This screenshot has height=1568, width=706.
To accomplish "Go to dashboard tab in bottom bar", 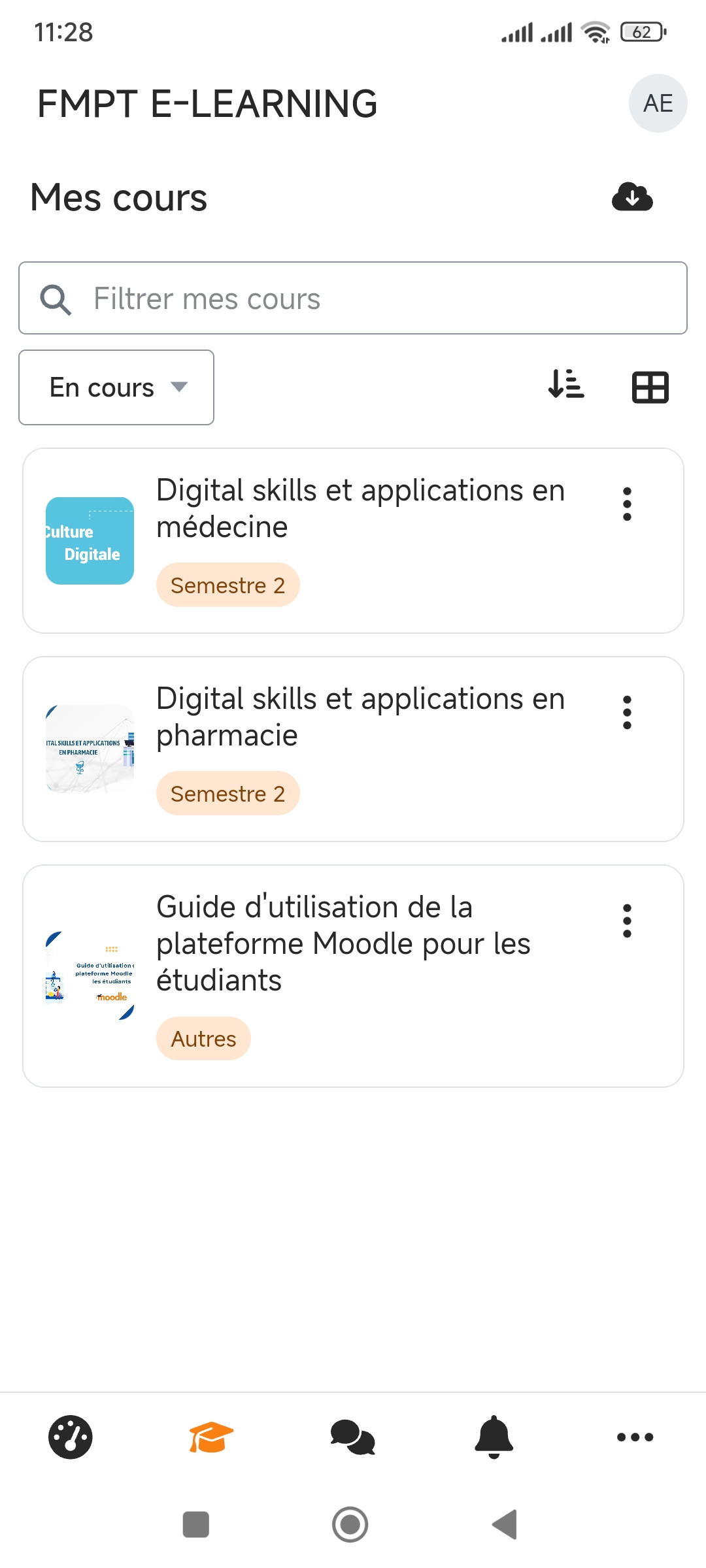I will [x=71, y=1437].
